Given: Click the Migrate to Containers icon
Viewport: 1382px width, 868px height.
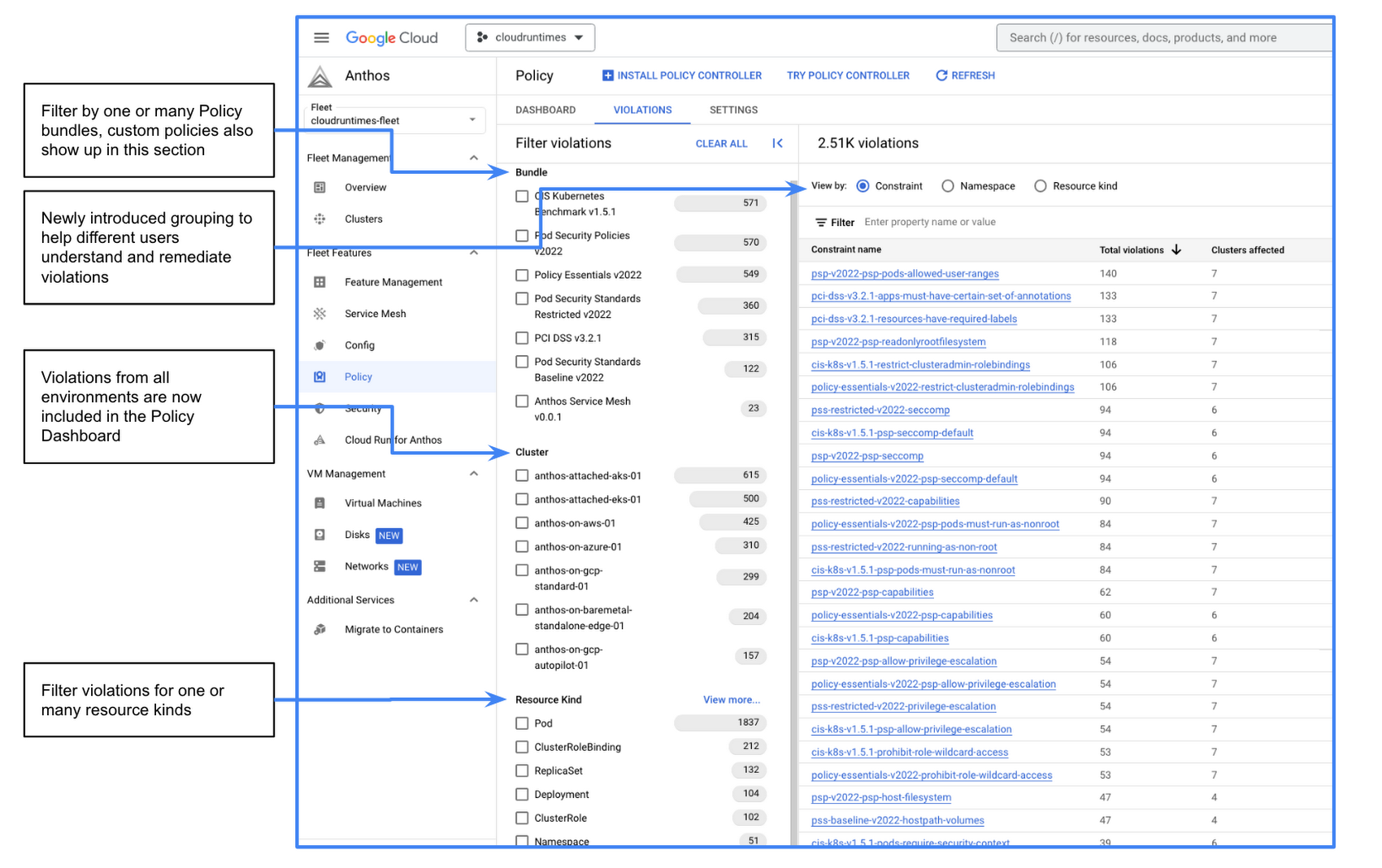Looking at the screenshot, I should 320,630.
